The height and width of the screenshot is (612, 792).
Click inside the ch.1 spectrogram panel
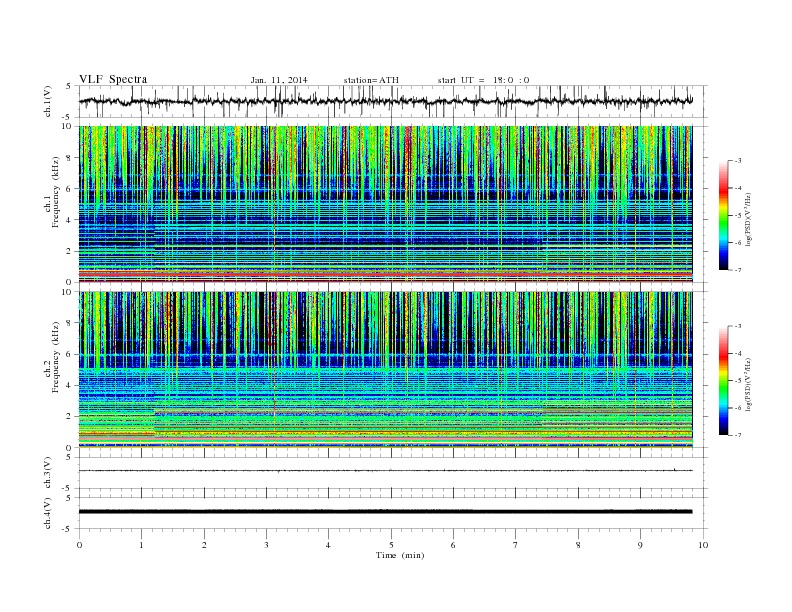click(x=385, y=204)
